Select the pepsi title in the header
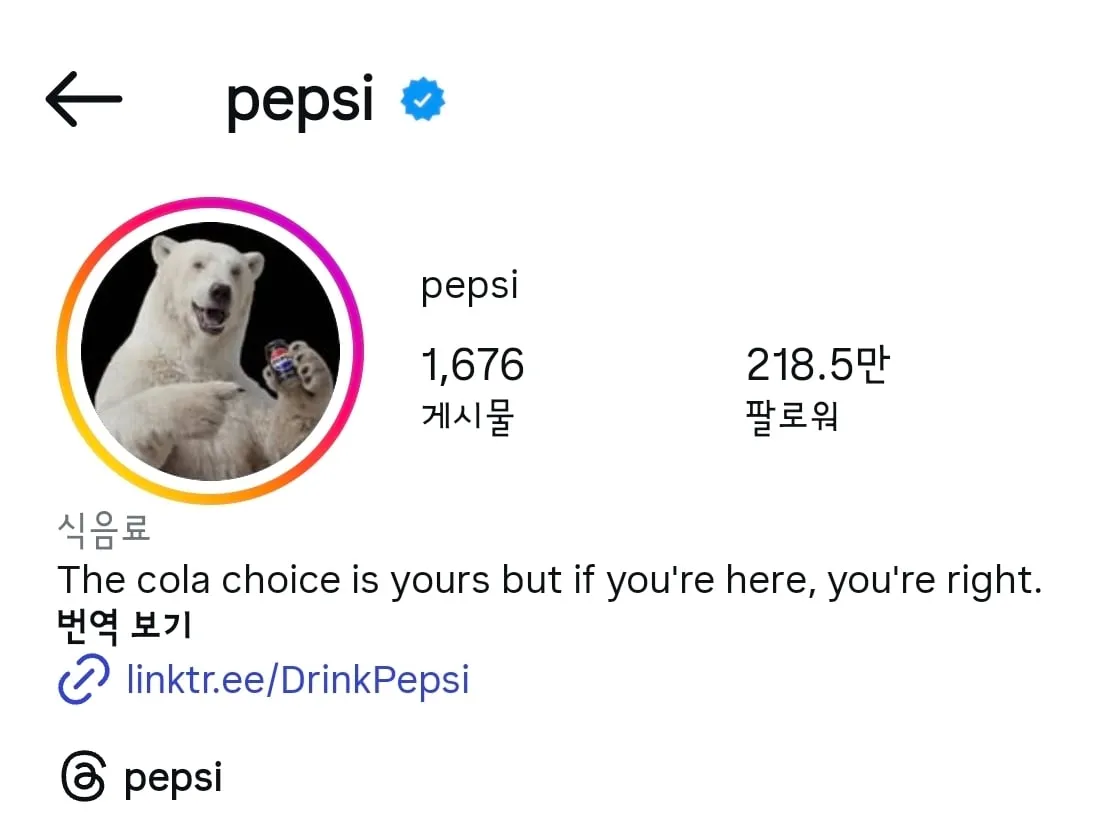This screenshot has width=1106, height=834. 298,98
